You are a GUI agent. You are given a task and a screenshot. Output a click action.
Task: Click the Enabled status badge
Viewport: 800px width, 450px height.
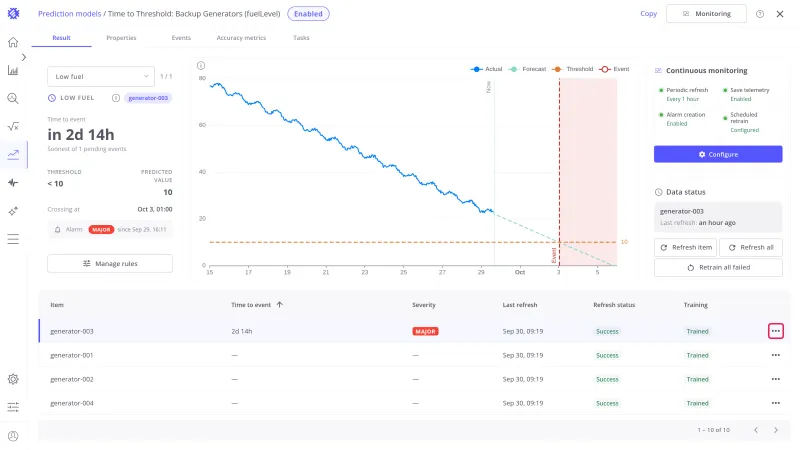pyautogui.click(x=308, y=14)
